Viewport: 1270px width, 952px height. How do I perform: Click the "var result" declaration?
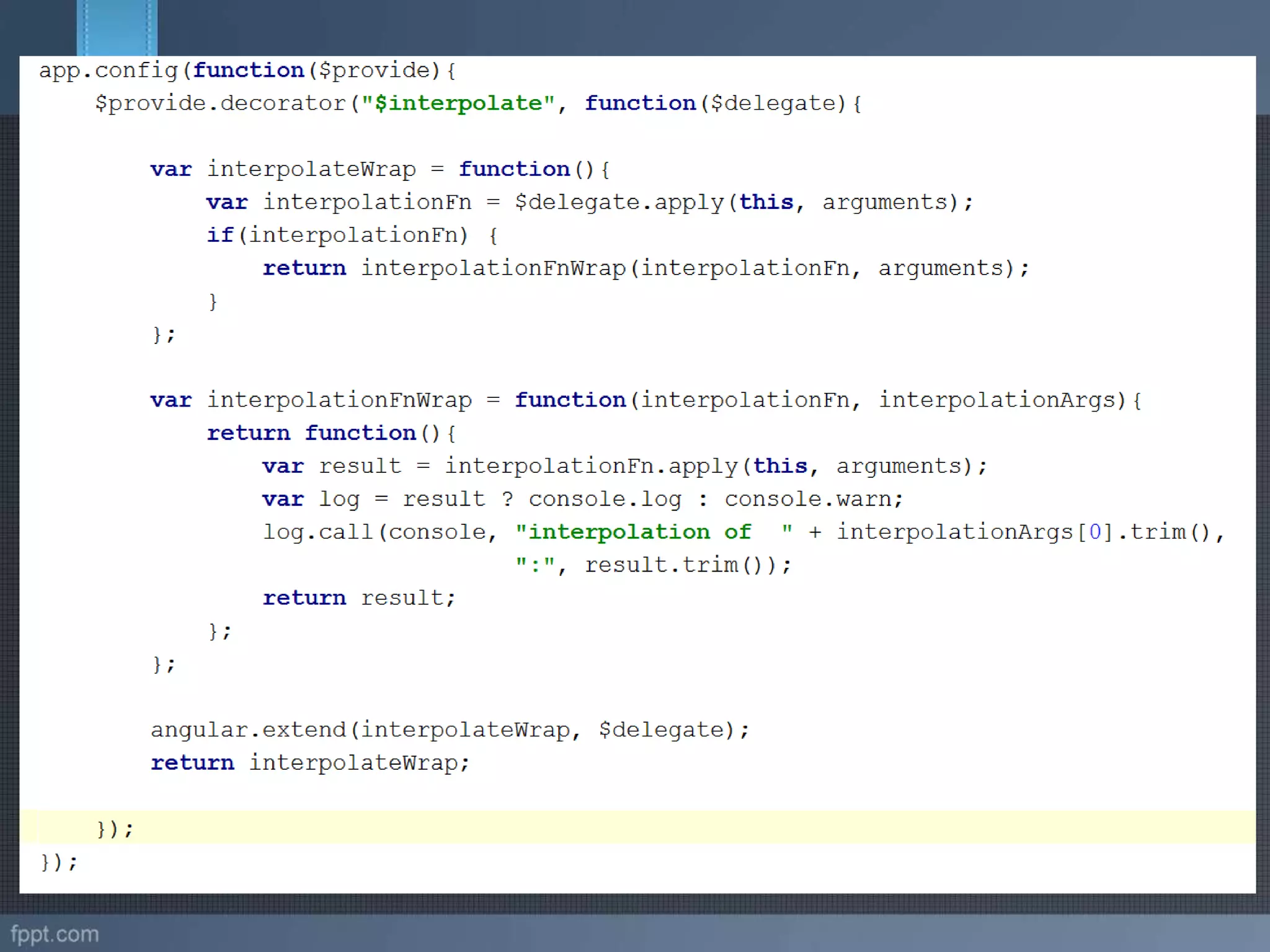click(332, 466)
